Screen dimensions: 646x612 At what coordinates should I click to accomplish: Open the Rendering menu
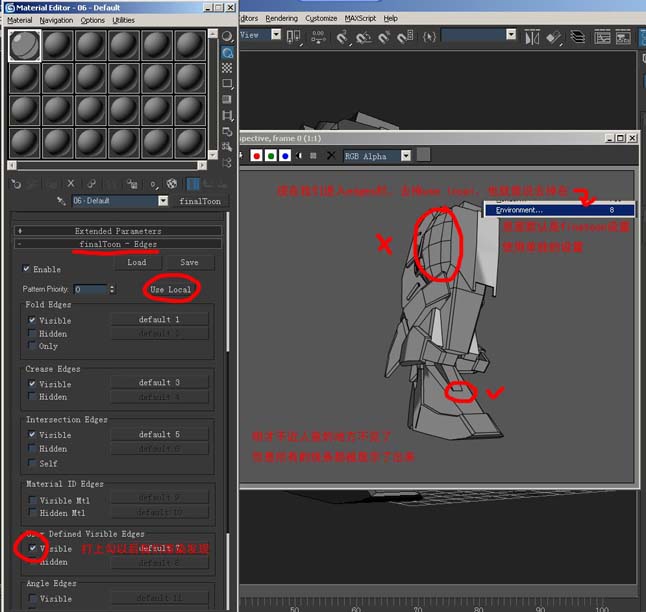[281, 19]
